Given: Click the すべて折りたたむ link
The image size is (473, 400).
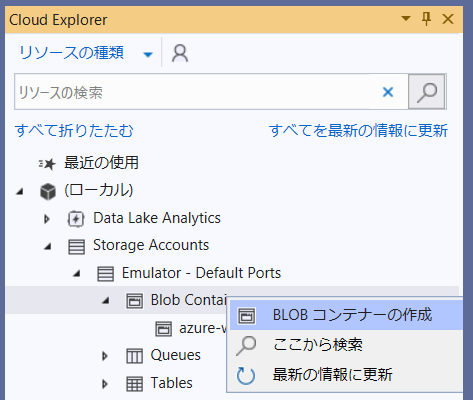Looking at the screenshot, I should pos(74,130).
